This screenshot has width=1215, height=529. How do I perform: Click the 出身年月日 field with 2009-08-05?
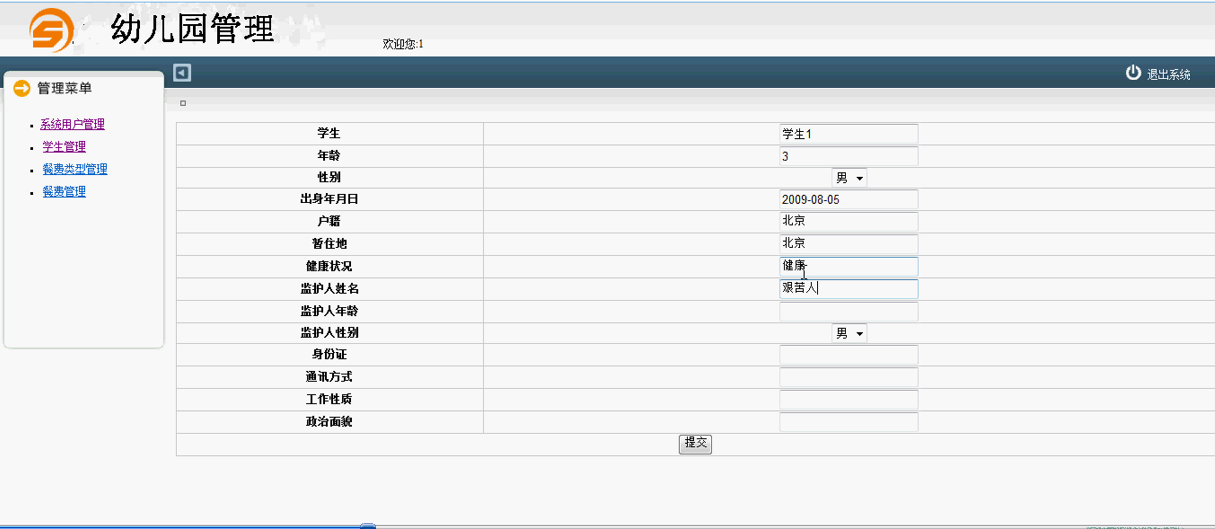(x=848, y=200)
